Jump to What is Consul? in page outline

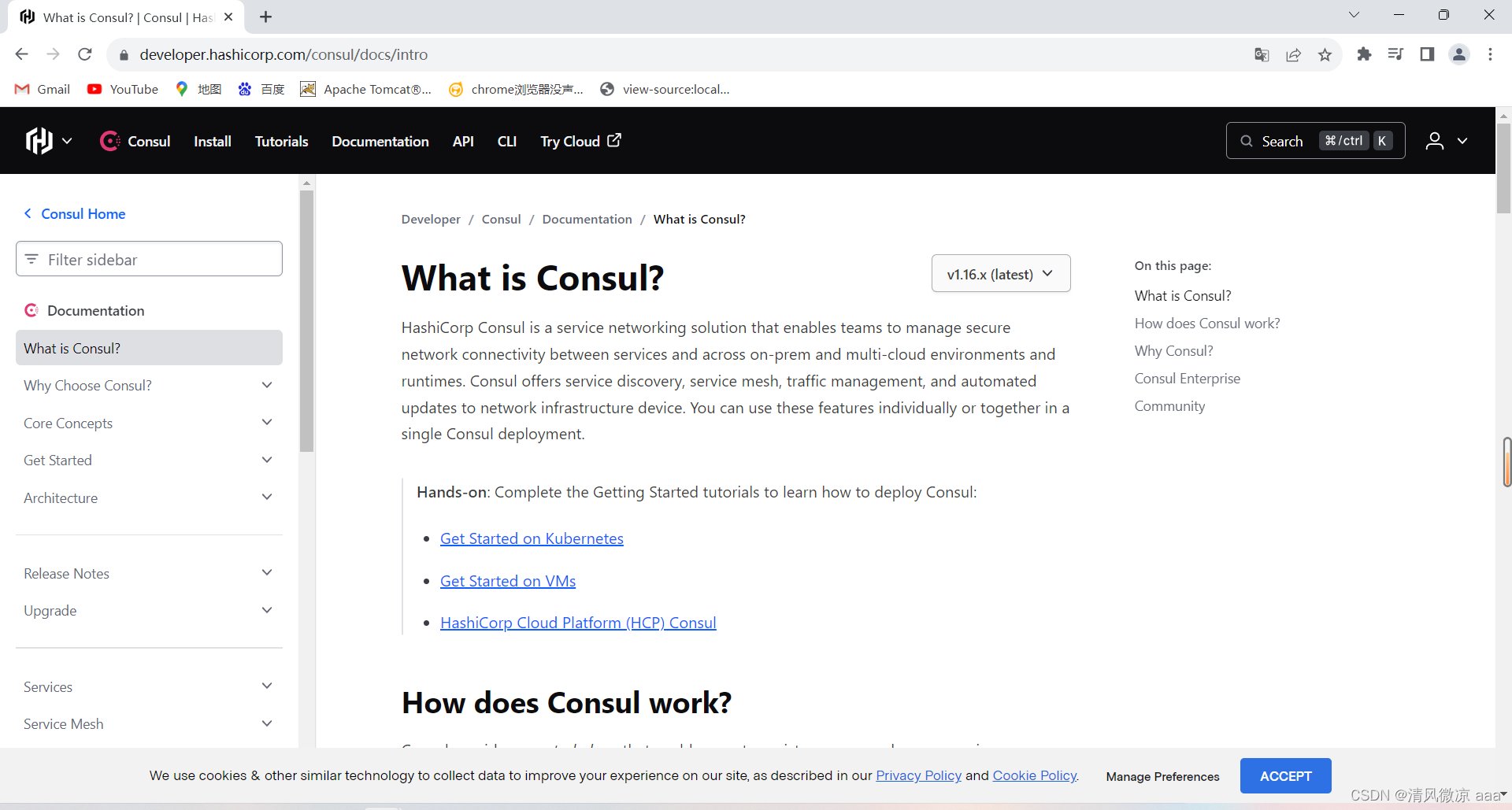(x=1183, y=295)
